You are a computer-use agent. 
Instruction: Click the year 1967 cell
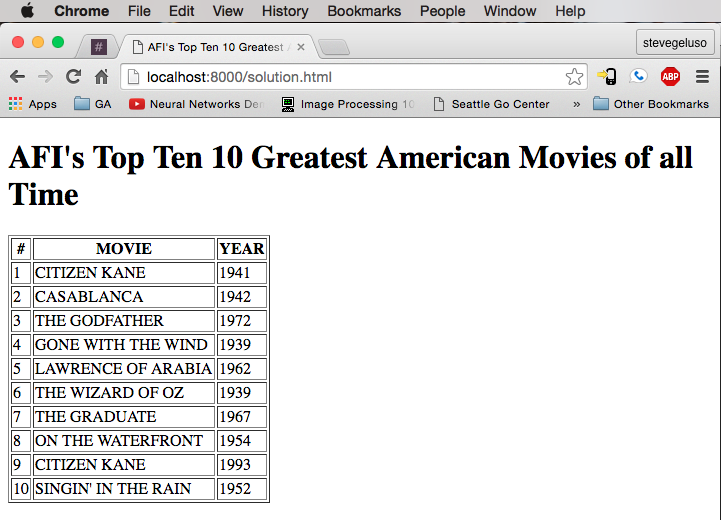pos(242,417)
